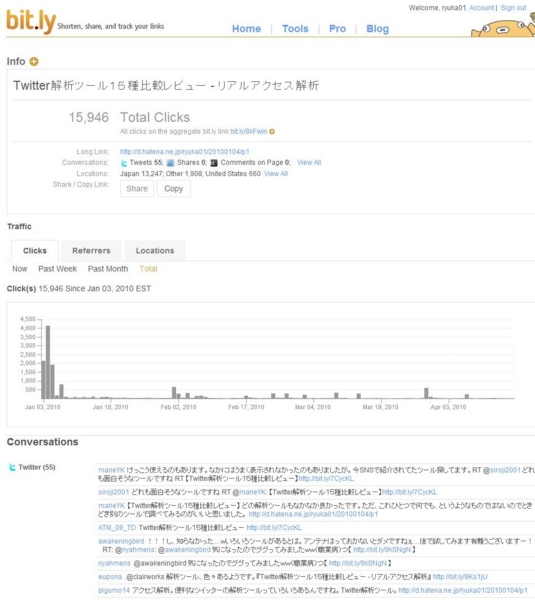Image resolution: width=535 pixels, height=600 pixels.
Task: Open the Home navigation link
Action: pos(246,29)
